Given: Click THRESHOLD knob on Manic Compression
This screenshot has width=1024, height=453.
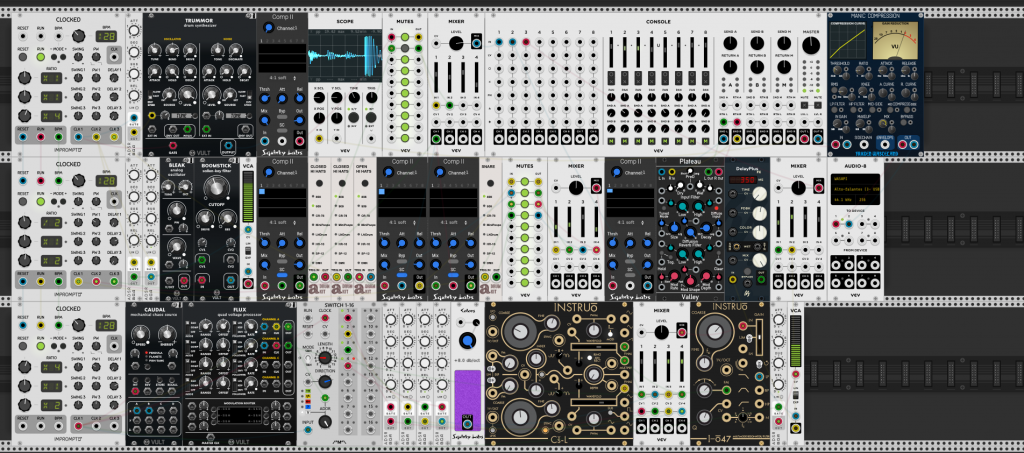Looking at the screenshot, I should point(839,72).
